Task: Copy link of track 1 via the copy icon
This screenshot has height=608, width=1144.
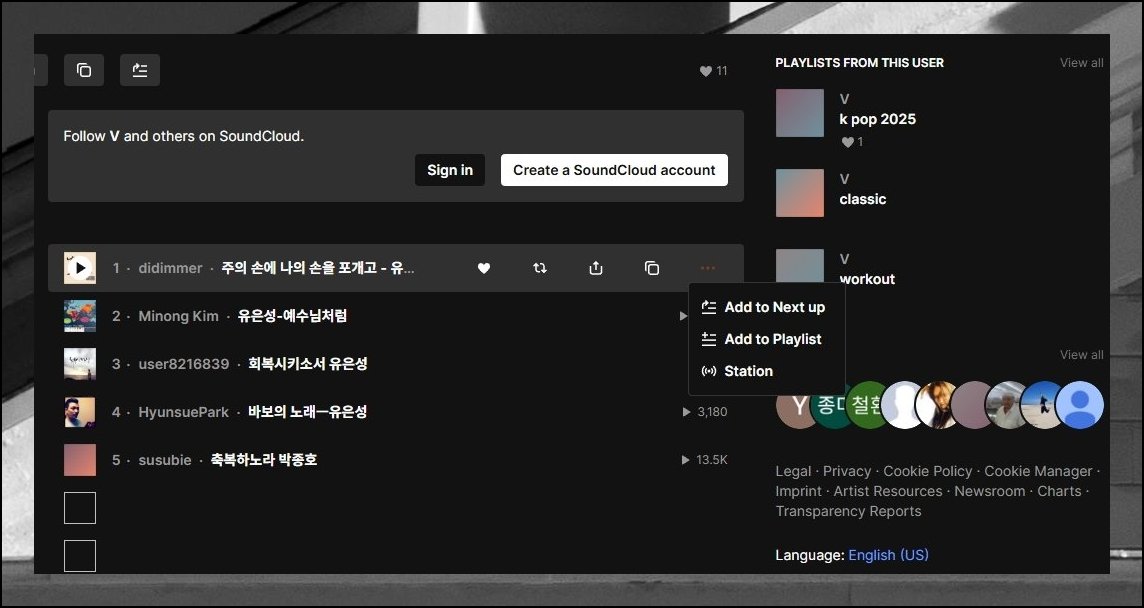Action: (652, 268)
